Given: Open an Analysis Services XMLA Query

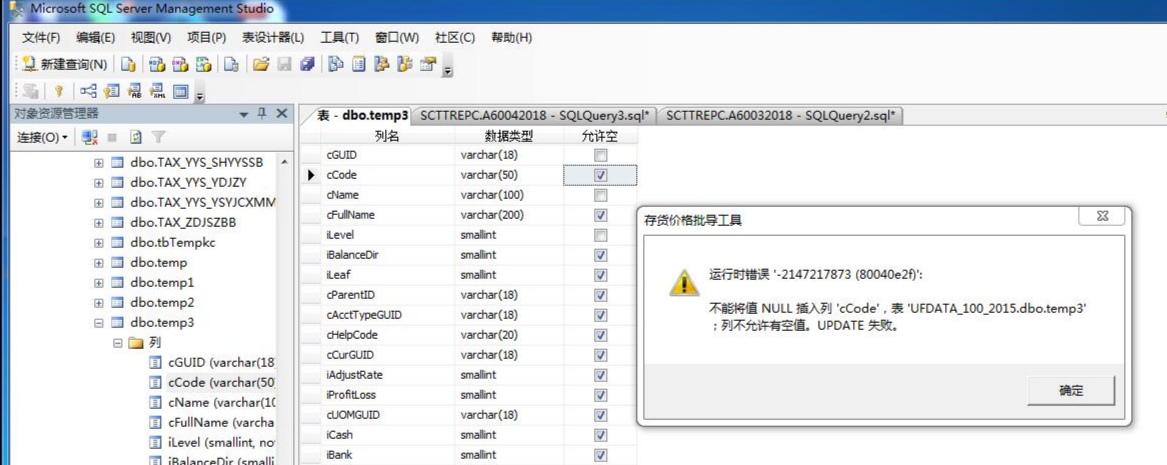Looking at the screenshot, I should pyautogui.click(x=203, y=65).
